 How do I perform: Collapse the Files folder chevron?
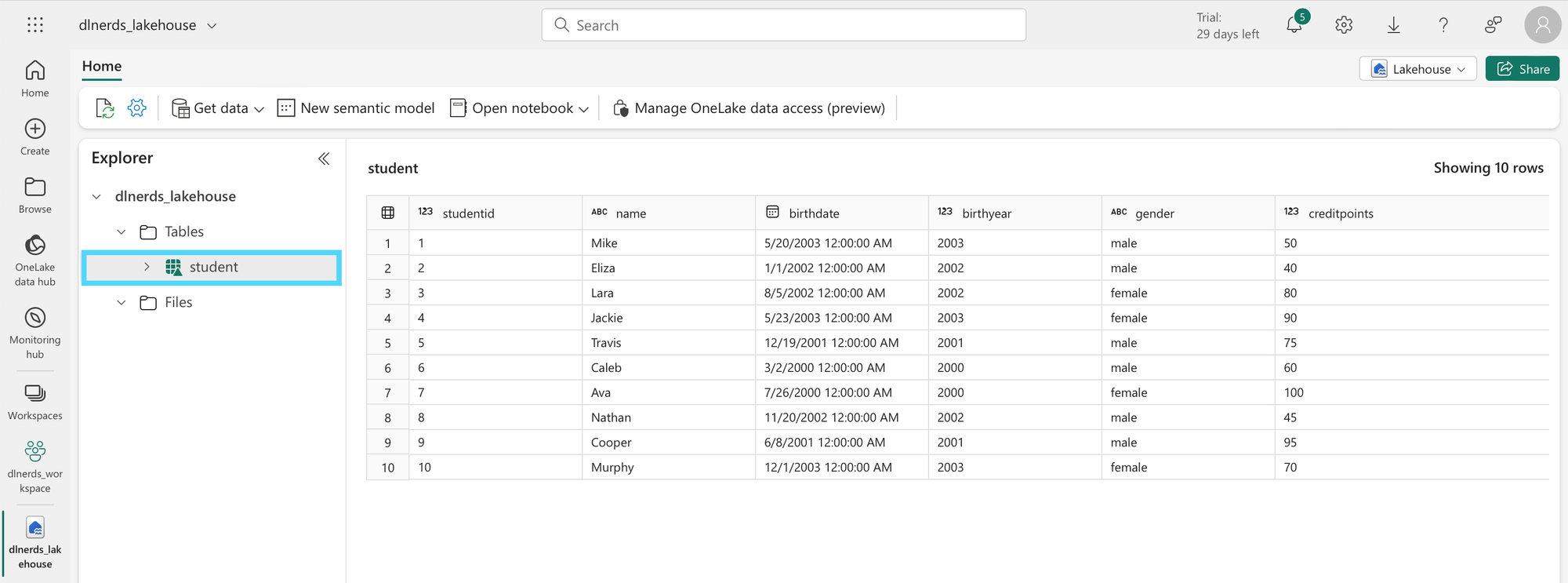pyautogui.click(x=122, y=302)
